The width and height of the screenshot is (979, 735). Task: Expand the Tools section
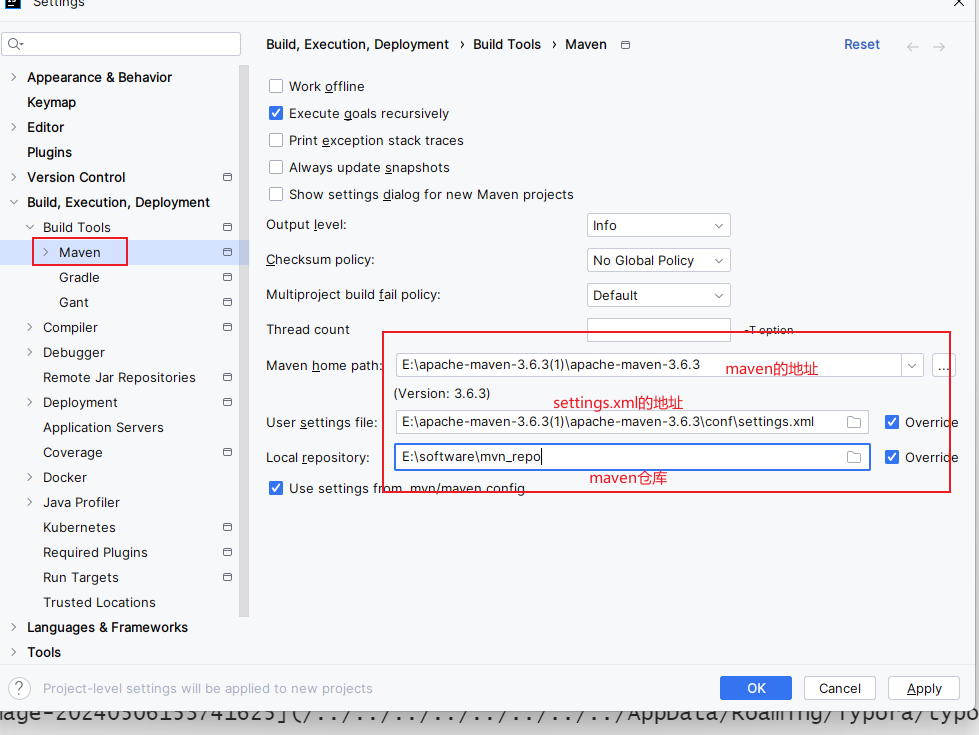14,652
